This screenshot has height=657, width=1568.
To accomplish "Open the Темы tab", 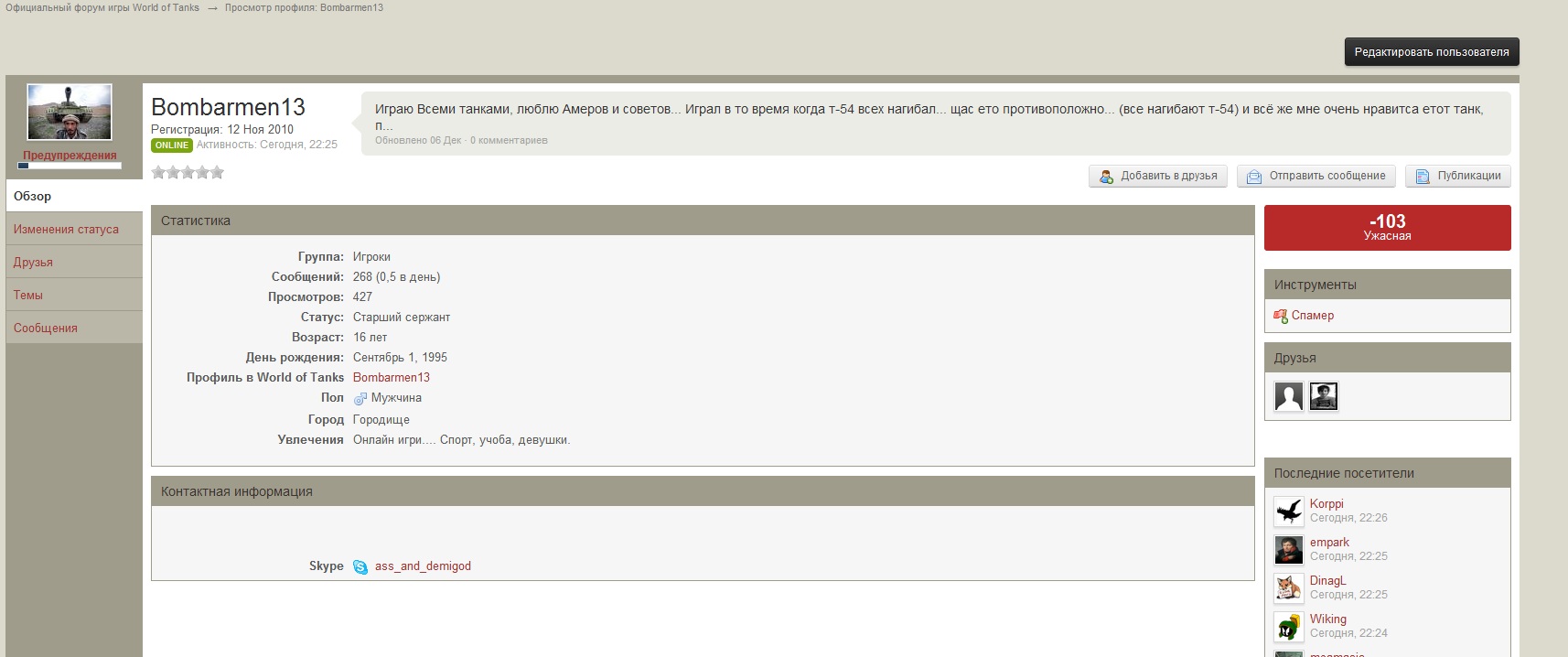I will pyautogui.click(x=74, y=295).
